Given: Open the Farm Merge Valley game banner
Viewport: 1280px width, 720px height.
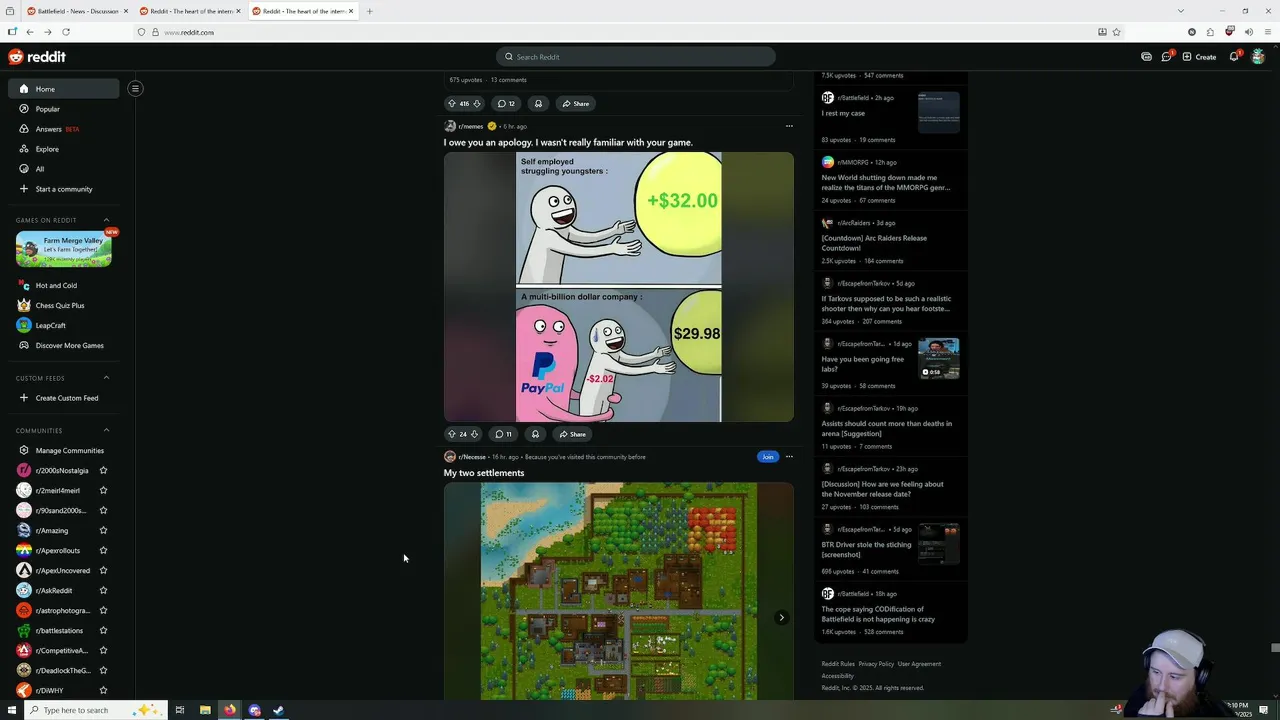Looking at the screenshot, I should [x=63, y=249].
